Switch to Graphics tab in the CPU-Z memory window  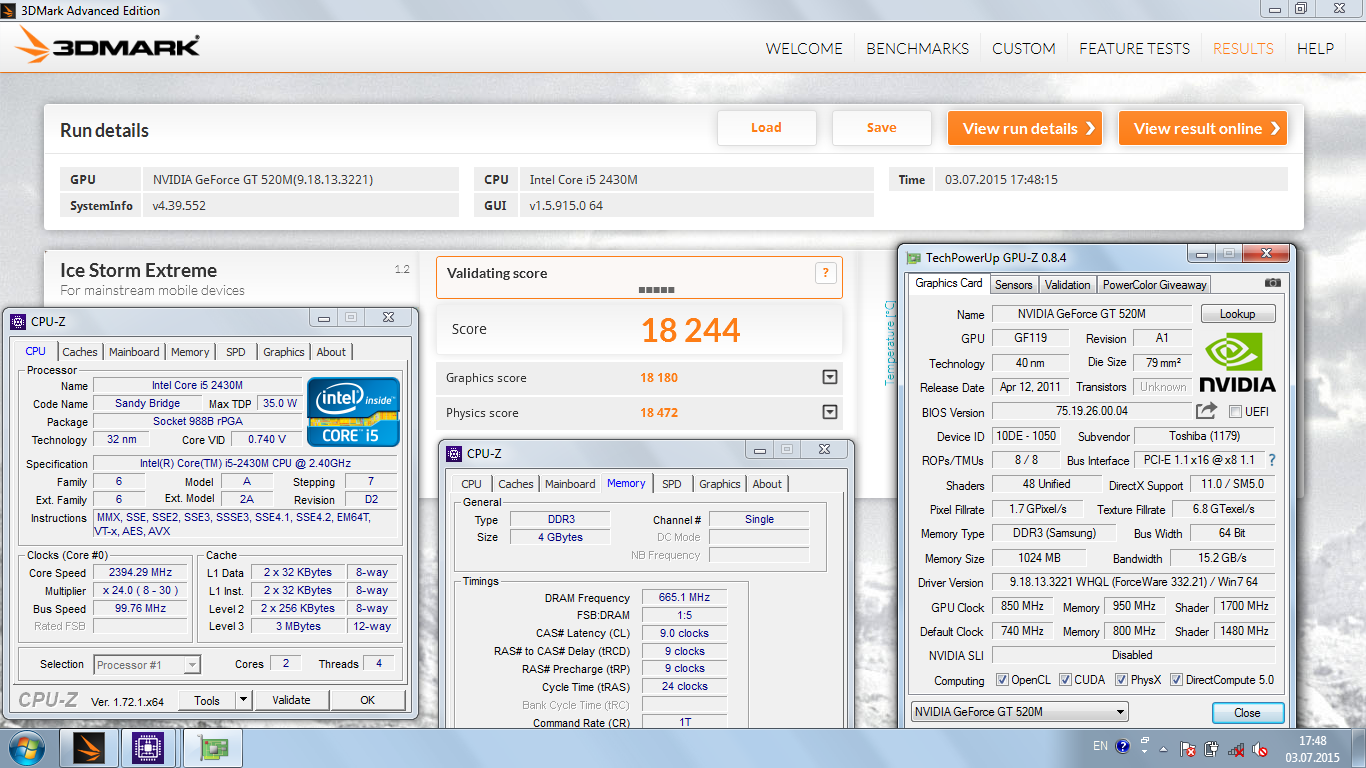click(719, 484)
